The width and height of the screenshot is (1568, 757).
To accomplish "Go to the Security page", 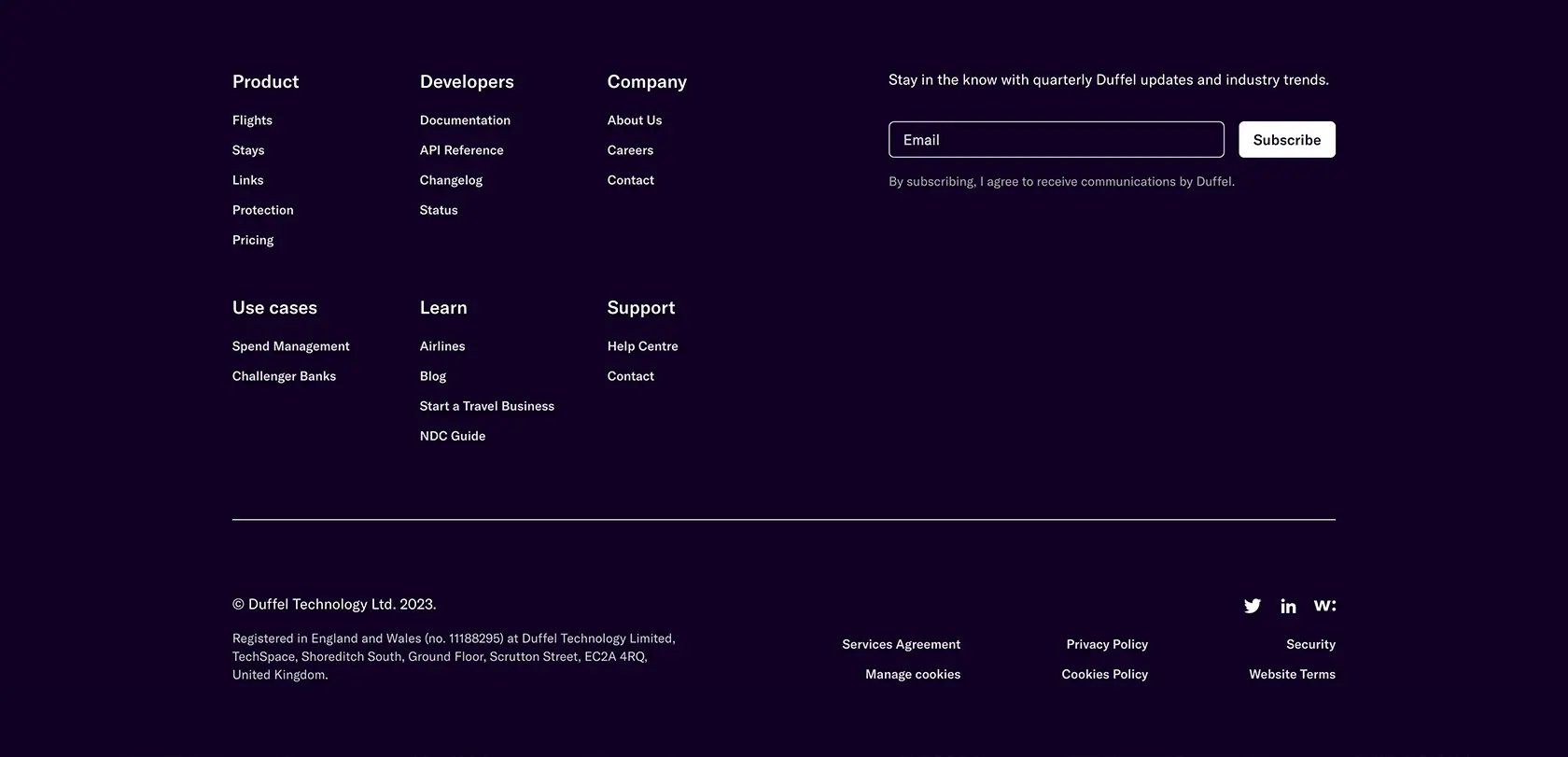I will 1310,644.
